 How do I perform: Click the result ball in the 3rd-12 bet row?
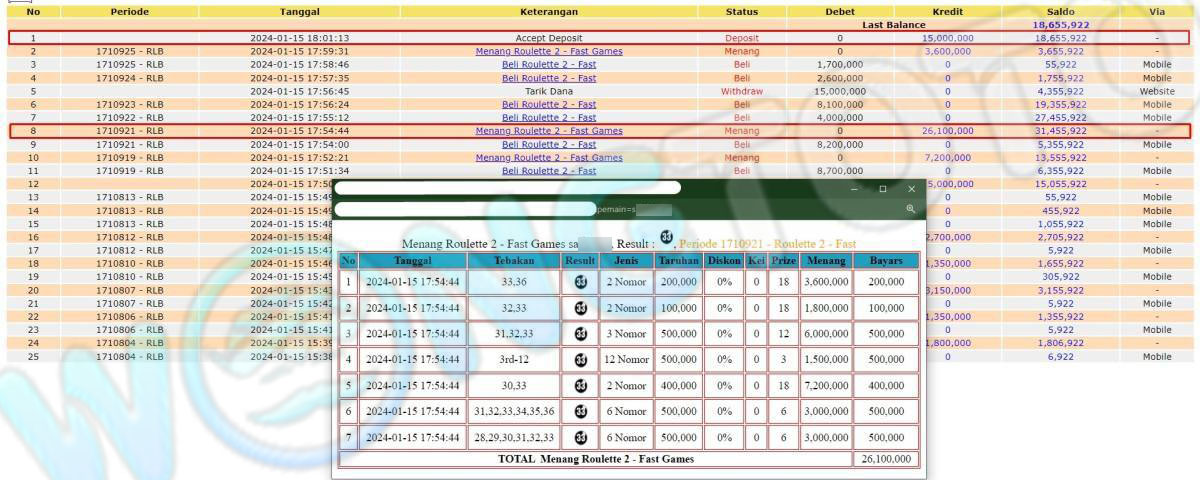click(580, 360)
